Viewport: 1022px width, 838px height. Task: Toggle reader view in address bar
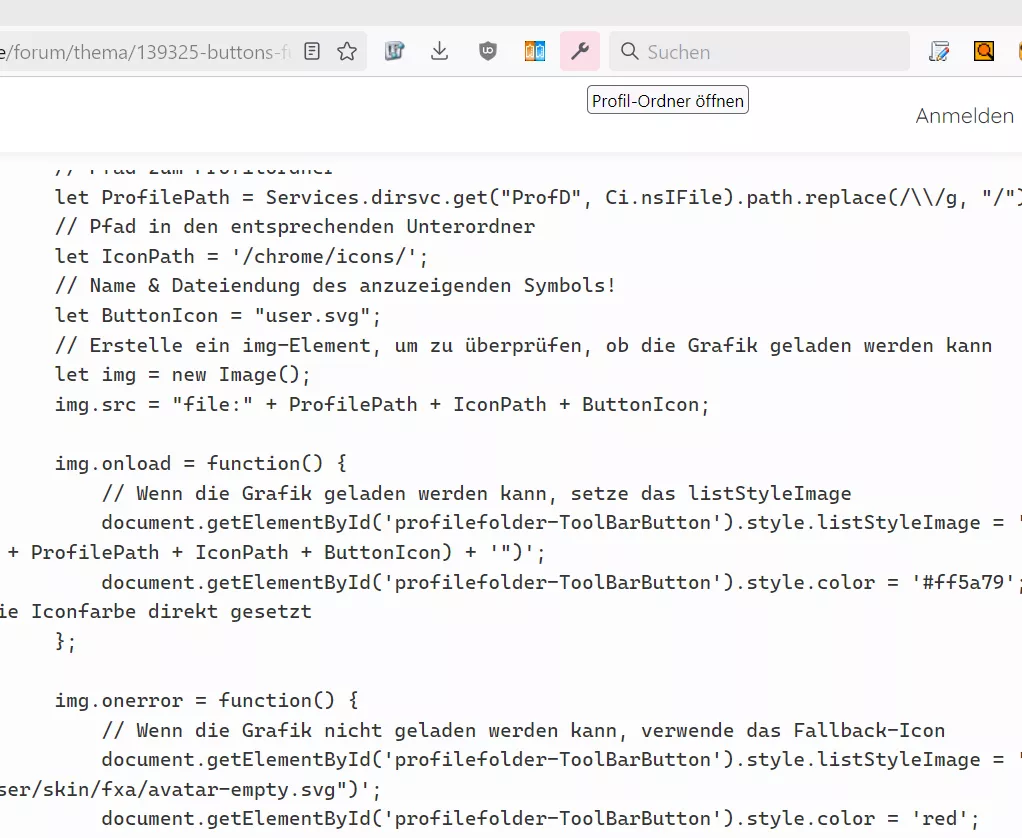coord(312,51)
